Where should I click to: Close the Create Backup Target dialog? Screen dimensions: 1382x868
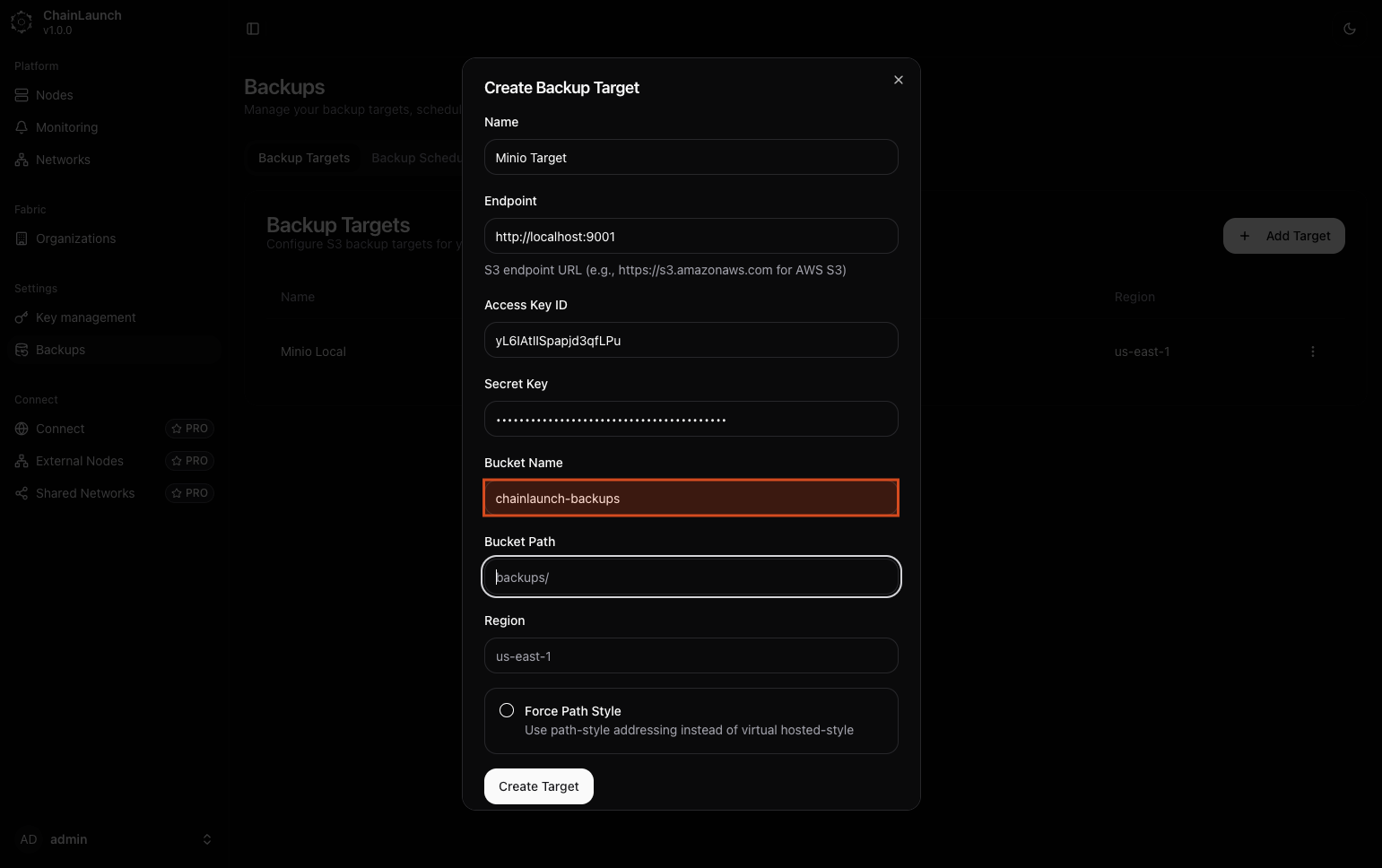point(898,80)
